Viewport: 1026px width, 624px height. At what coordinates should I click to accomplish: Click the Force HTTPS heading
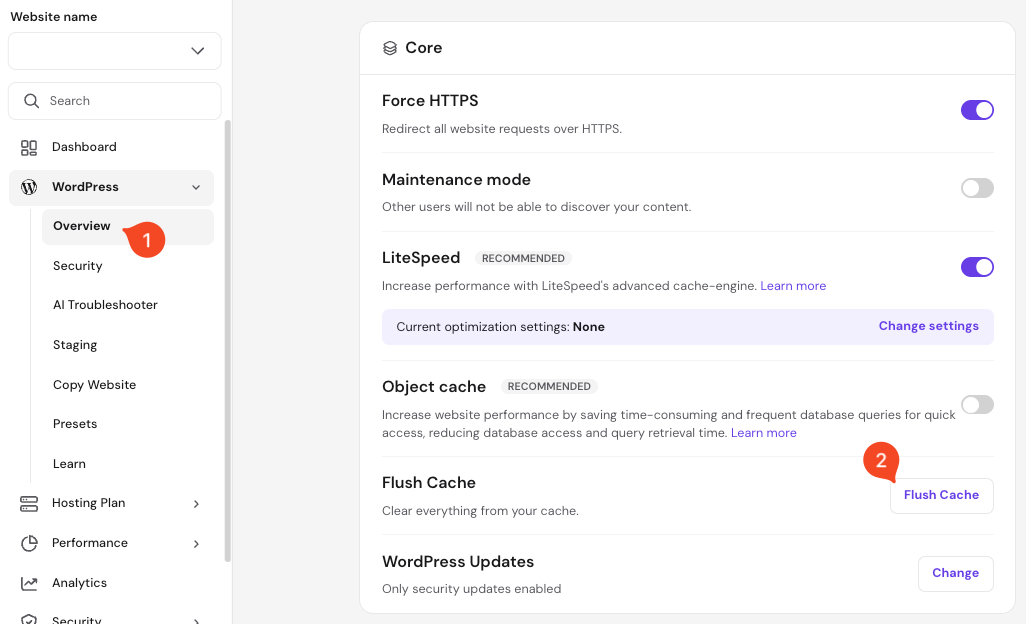click(430, 101)
